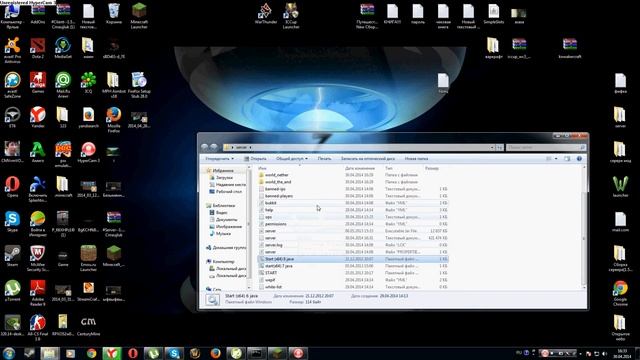Viewport: 640px width, 360px height.
Task: Open the Mail.Ru Agent shortcut
Action: point(63,84)
